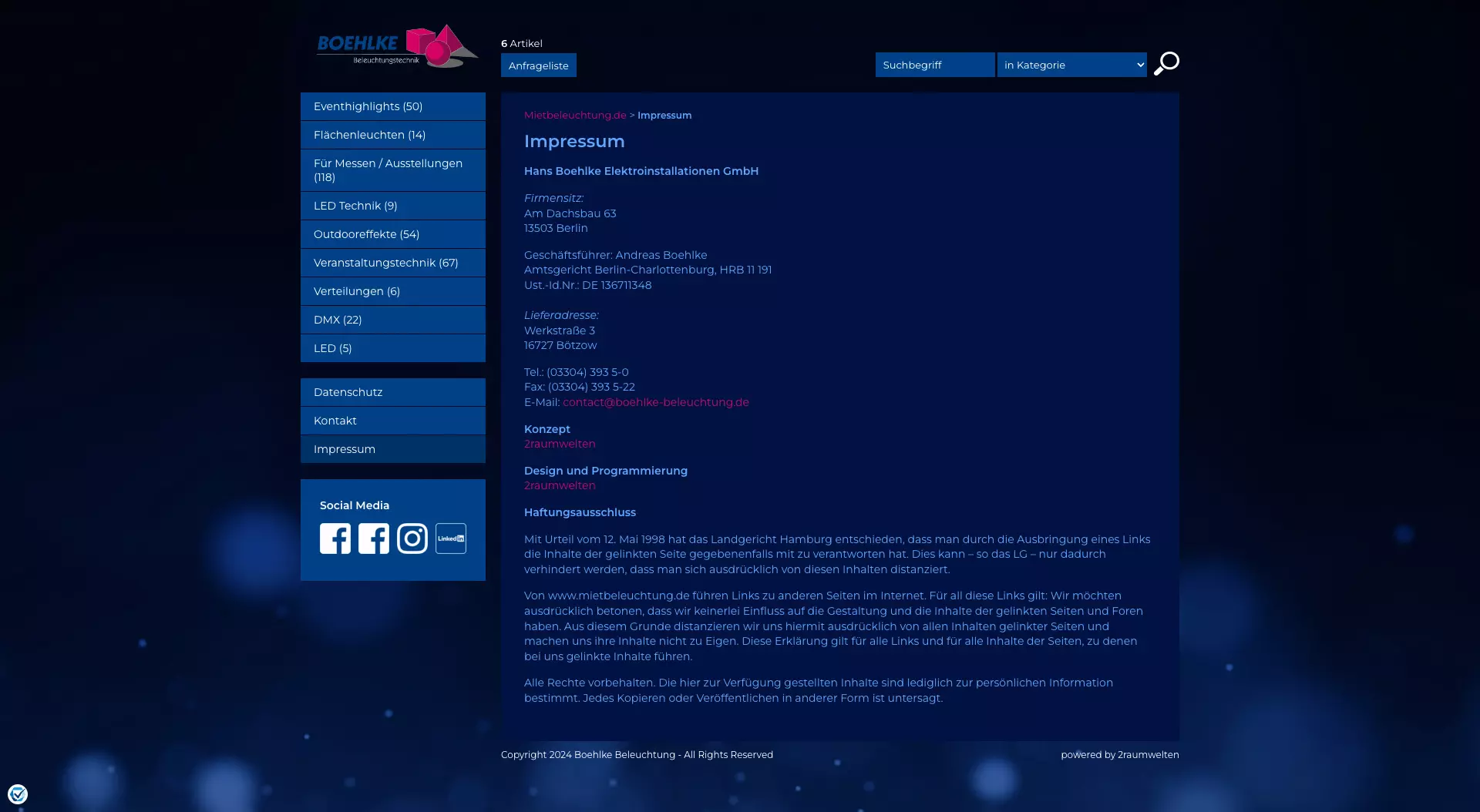Open the Anfrageliste button
Screen dimensions: 1480x812
point(539,65)
